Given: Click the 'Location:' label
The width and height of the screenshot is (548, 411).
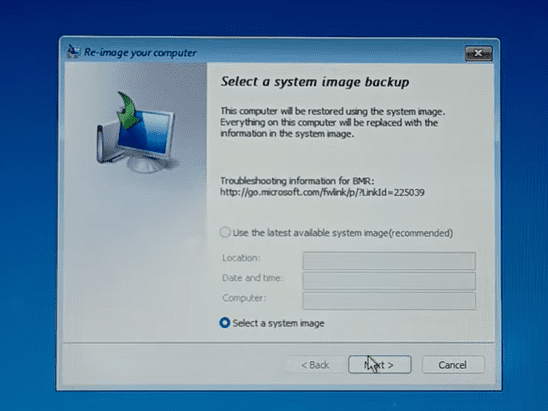Looking at the screenshot, I should [241, 258].
